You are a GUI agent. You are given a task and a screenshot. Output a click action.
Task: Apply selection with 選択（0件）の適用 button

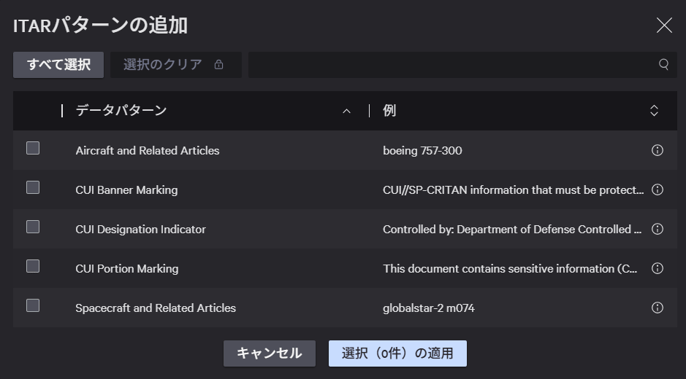click(x=398, y=353)
